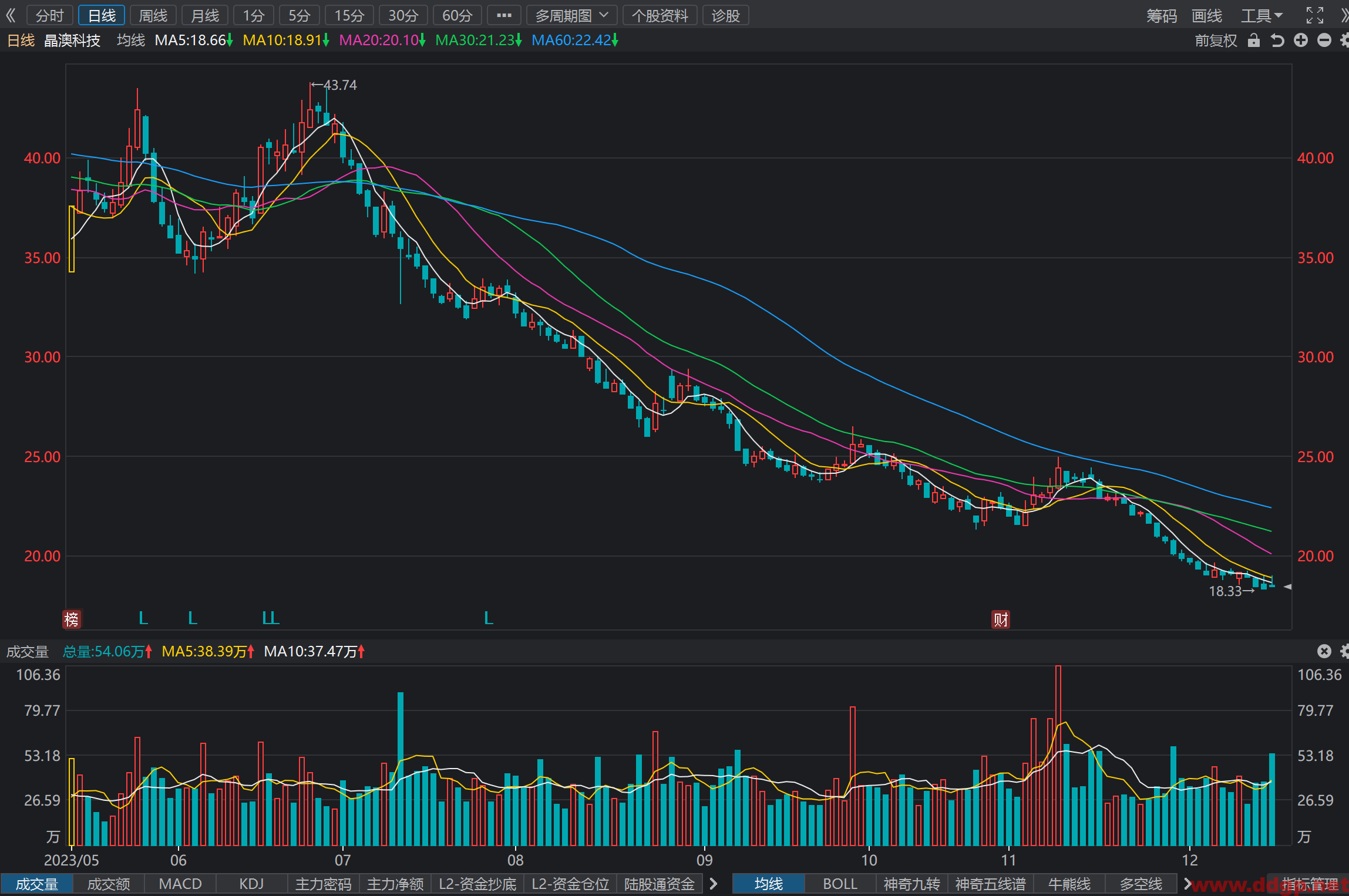Viewport: 1349px width, 896px height.
Task: Click the red 榜 marker icon
Action: coord(72,619)
